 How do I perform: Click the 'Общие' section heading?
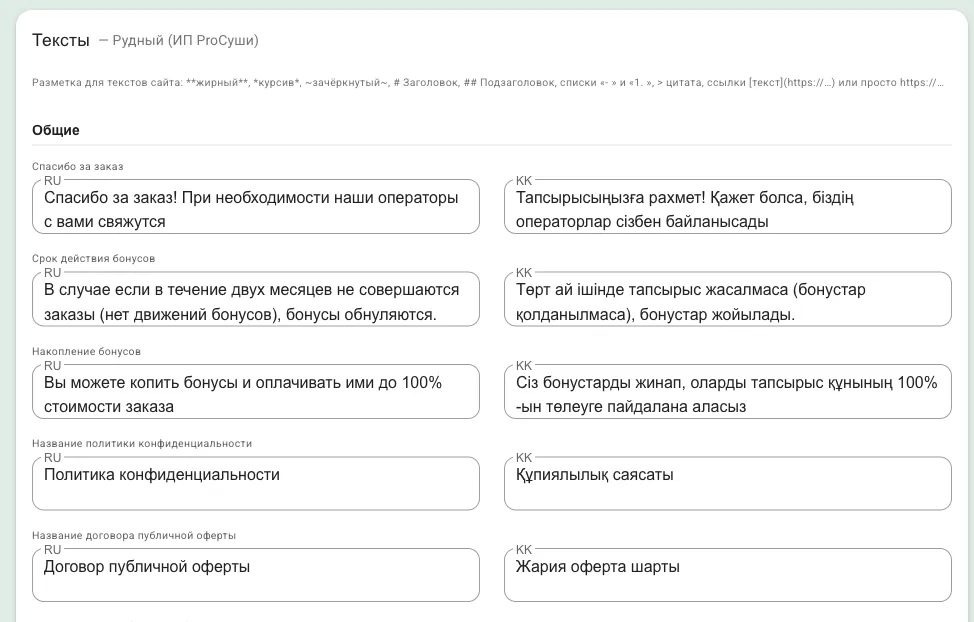pyautogui.click(x=56, y=130)
